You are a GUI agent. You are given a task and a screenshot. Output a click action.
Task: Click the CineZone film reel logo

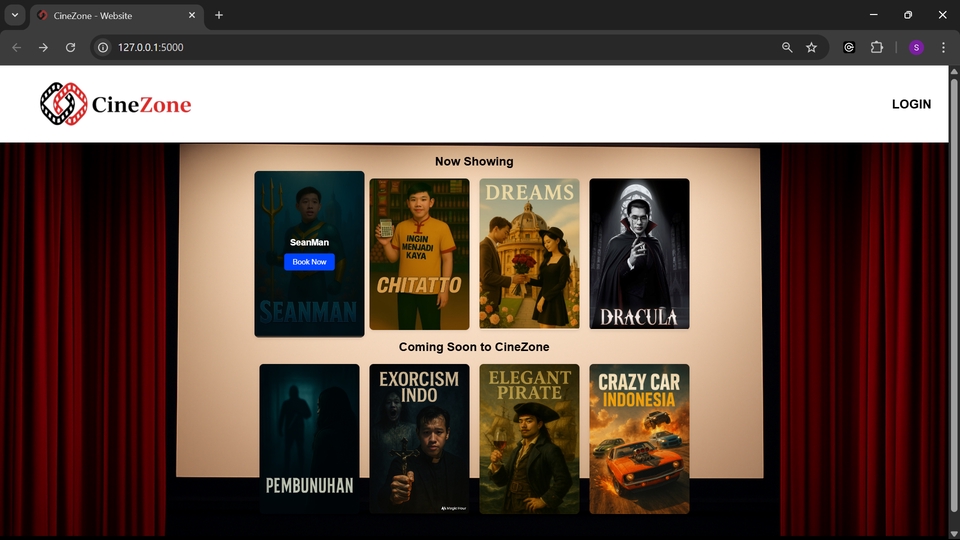pos(64,104)
